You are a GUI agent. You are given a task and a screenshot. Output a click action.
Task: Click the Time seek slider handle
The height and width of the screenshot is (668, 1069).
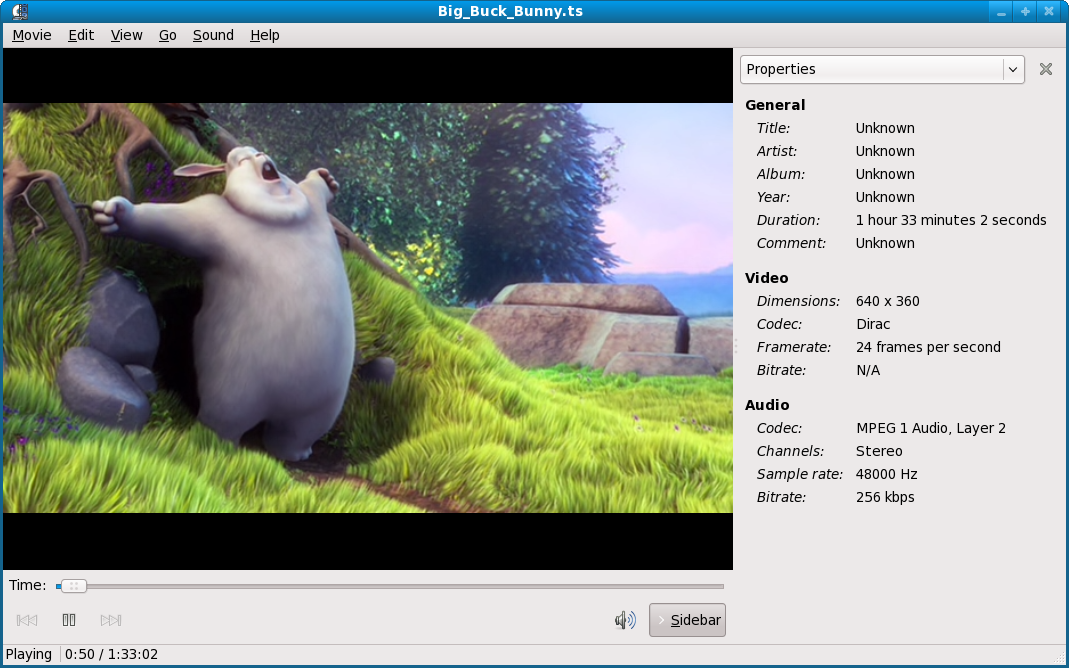coord(74,586)
